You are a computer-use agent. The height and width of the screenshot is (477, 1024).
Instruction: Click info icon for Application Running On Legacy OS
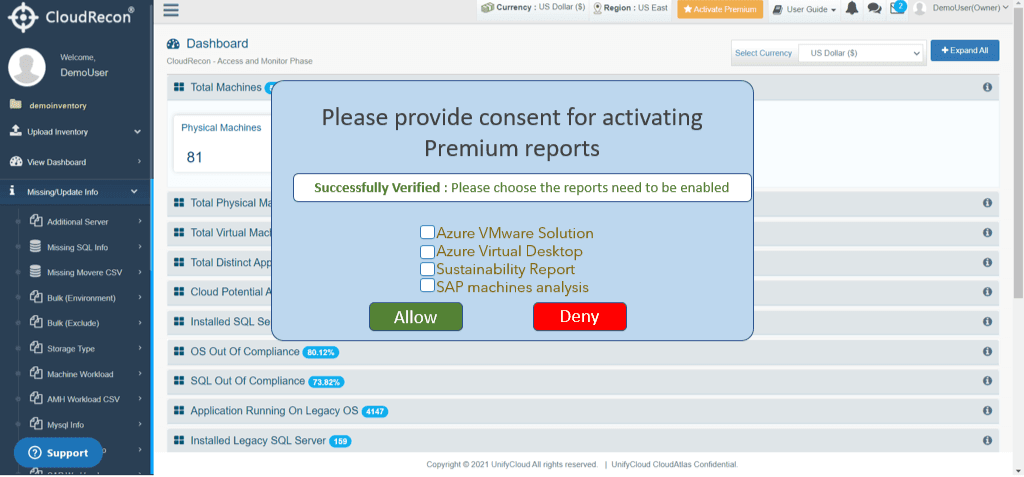987,411
